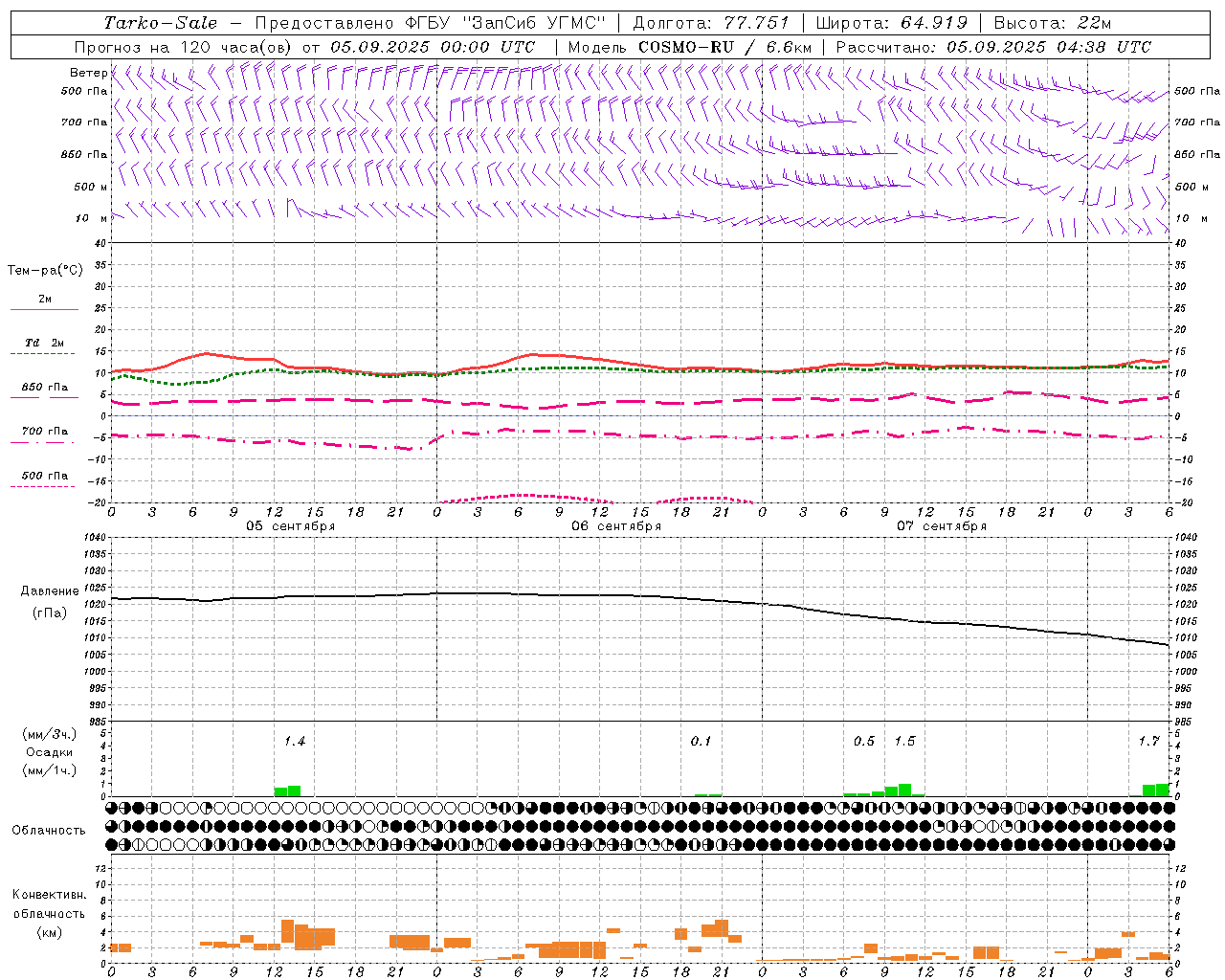The image size is (1225, 980).
Task: Click the 'Тем-ра(°C)' temperature panel label
Action: (45, 271)
